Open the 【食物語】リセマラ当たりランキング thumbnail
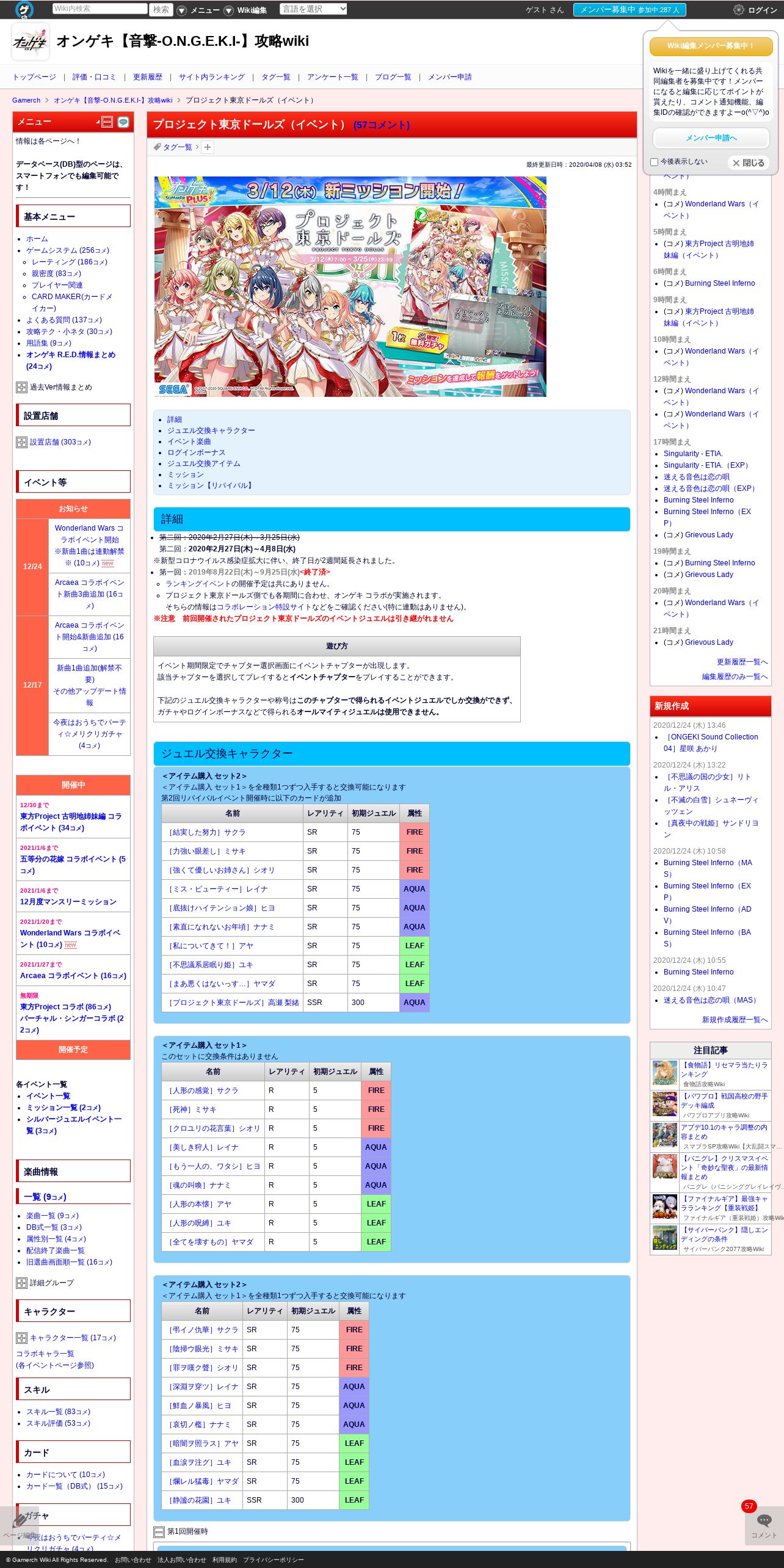Image resolution: width=784 pixels, height=1568 pixels. tap(665, 1073)
